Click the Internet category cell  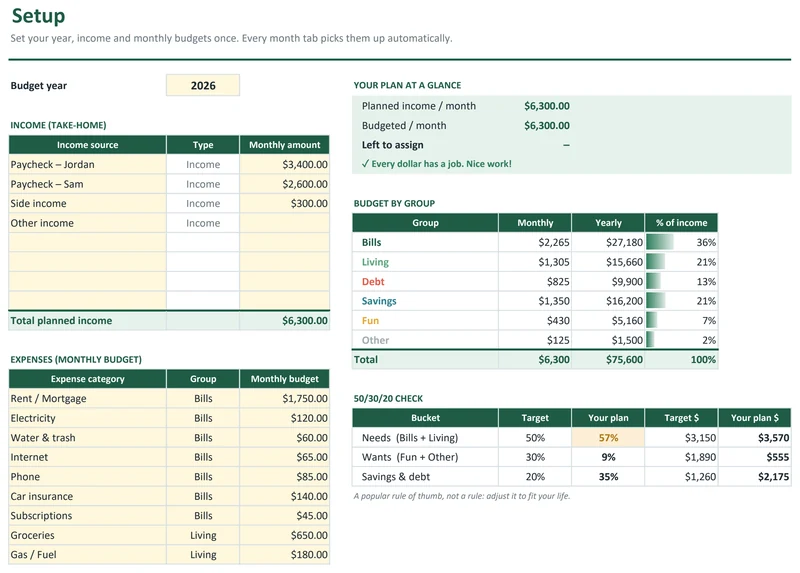(87, 457)
